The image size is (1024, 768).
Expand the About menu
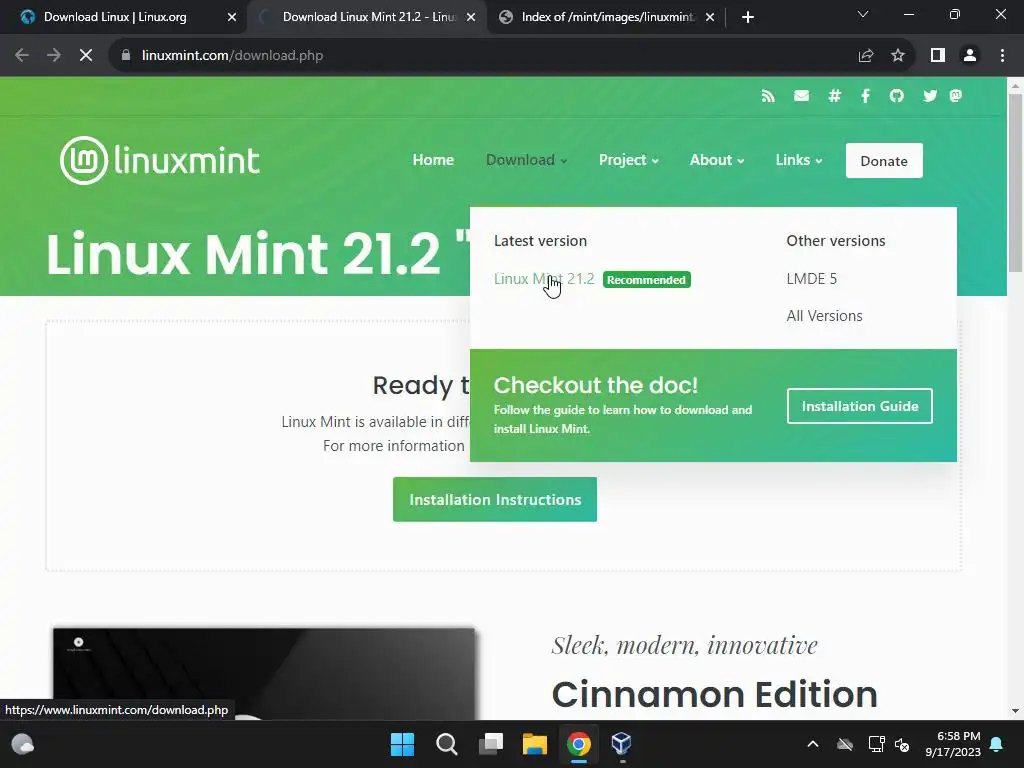pos(717,160)
